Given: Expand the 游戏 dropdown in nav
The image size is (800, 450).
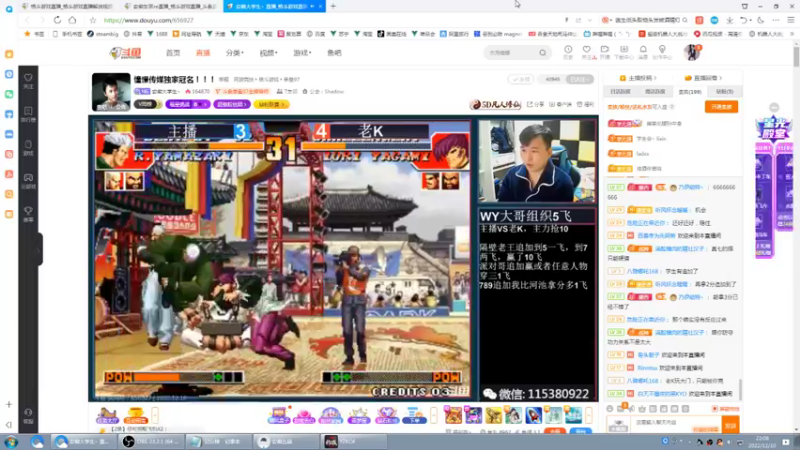Looking at the screenshot, I should tap(302, 53).
